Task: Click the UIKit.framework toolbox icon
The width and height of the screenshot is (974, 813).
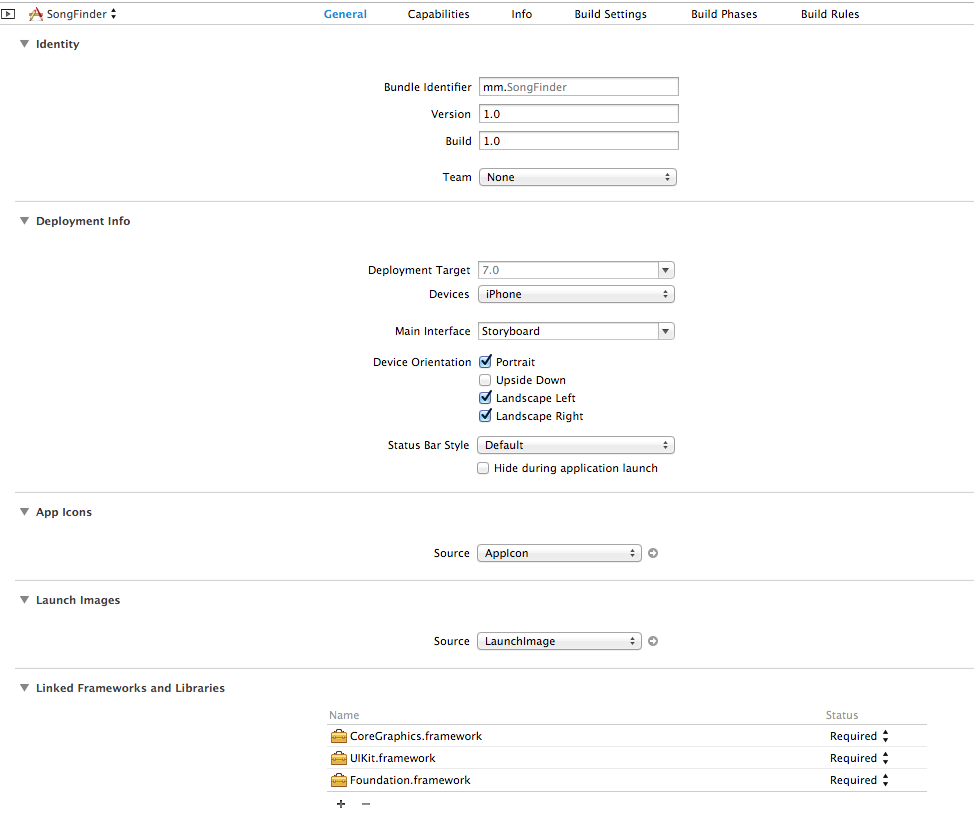Action: (x=339, y=758)
